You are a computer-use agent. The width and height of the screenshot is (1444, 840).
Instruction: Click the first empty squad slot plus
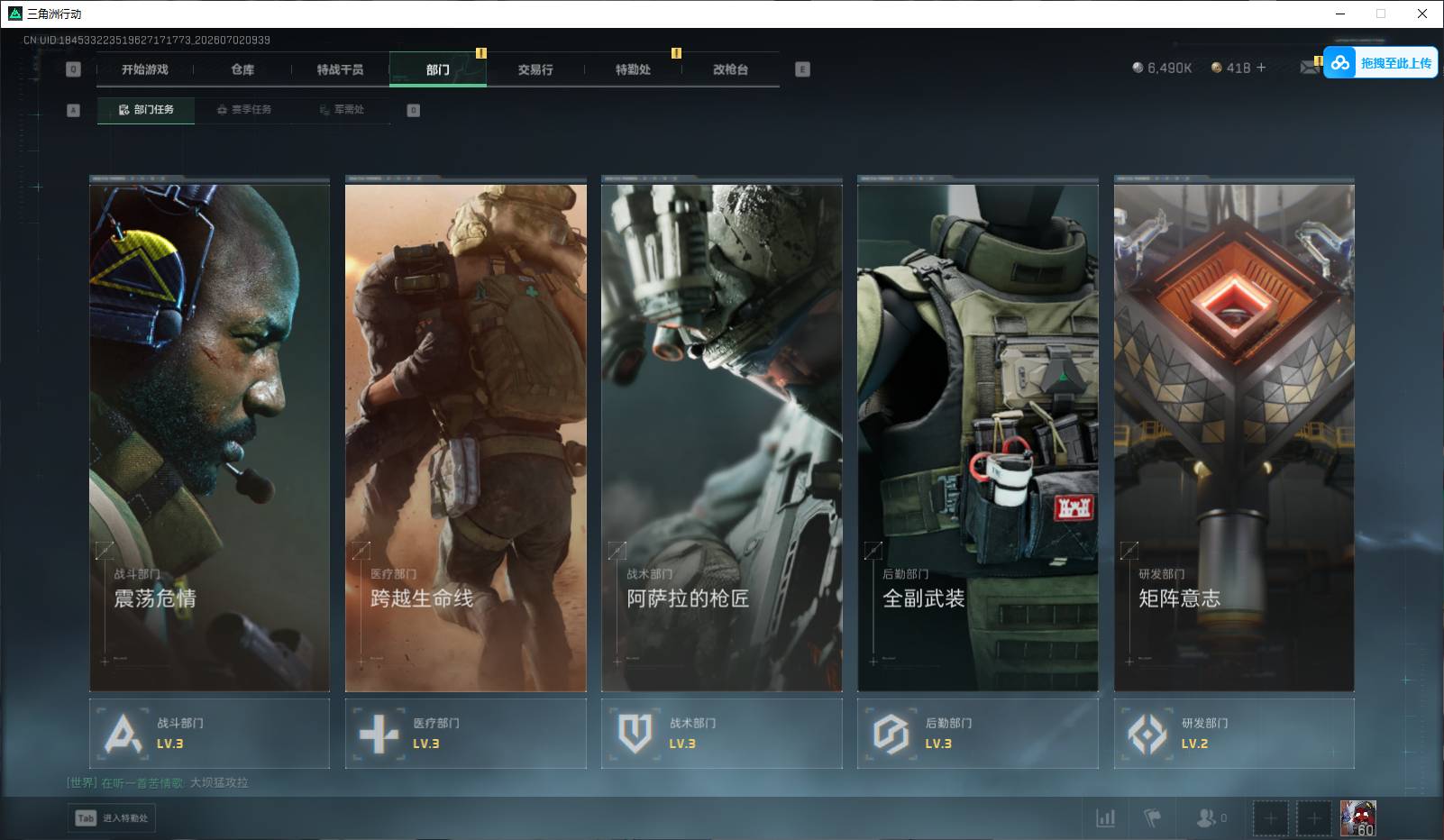tap(1271, 818)
